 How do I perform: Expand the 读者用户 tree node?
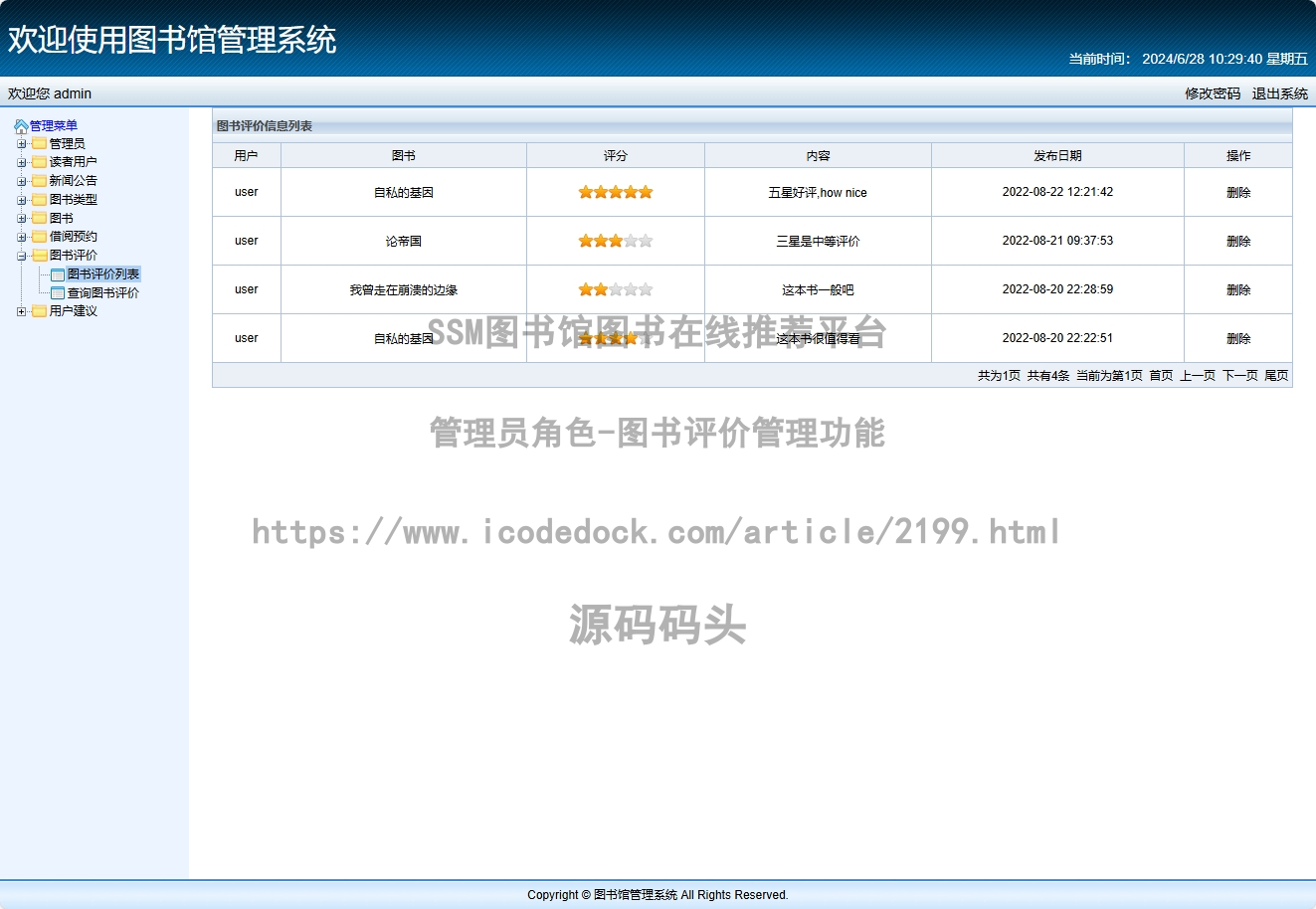[x=22, y=162]
